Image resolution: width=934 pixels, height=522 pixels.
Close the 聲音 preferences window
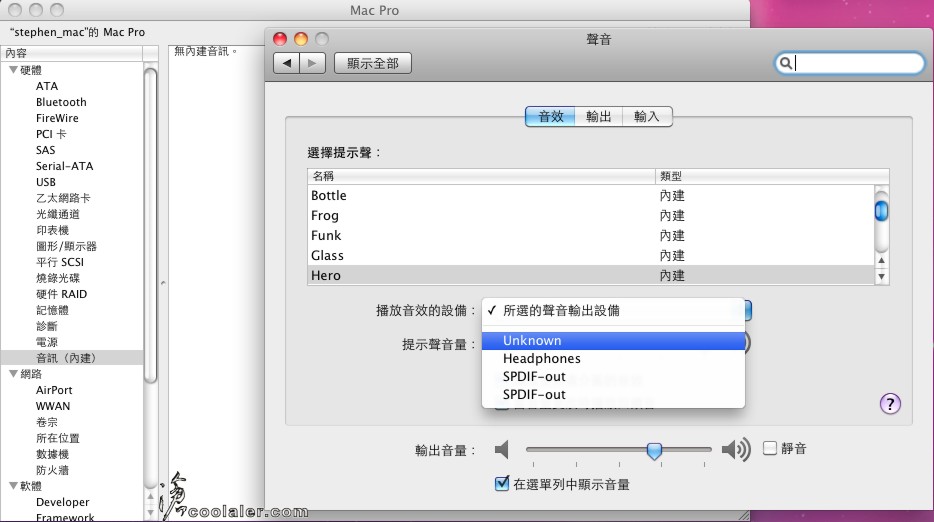click(280, 39)
